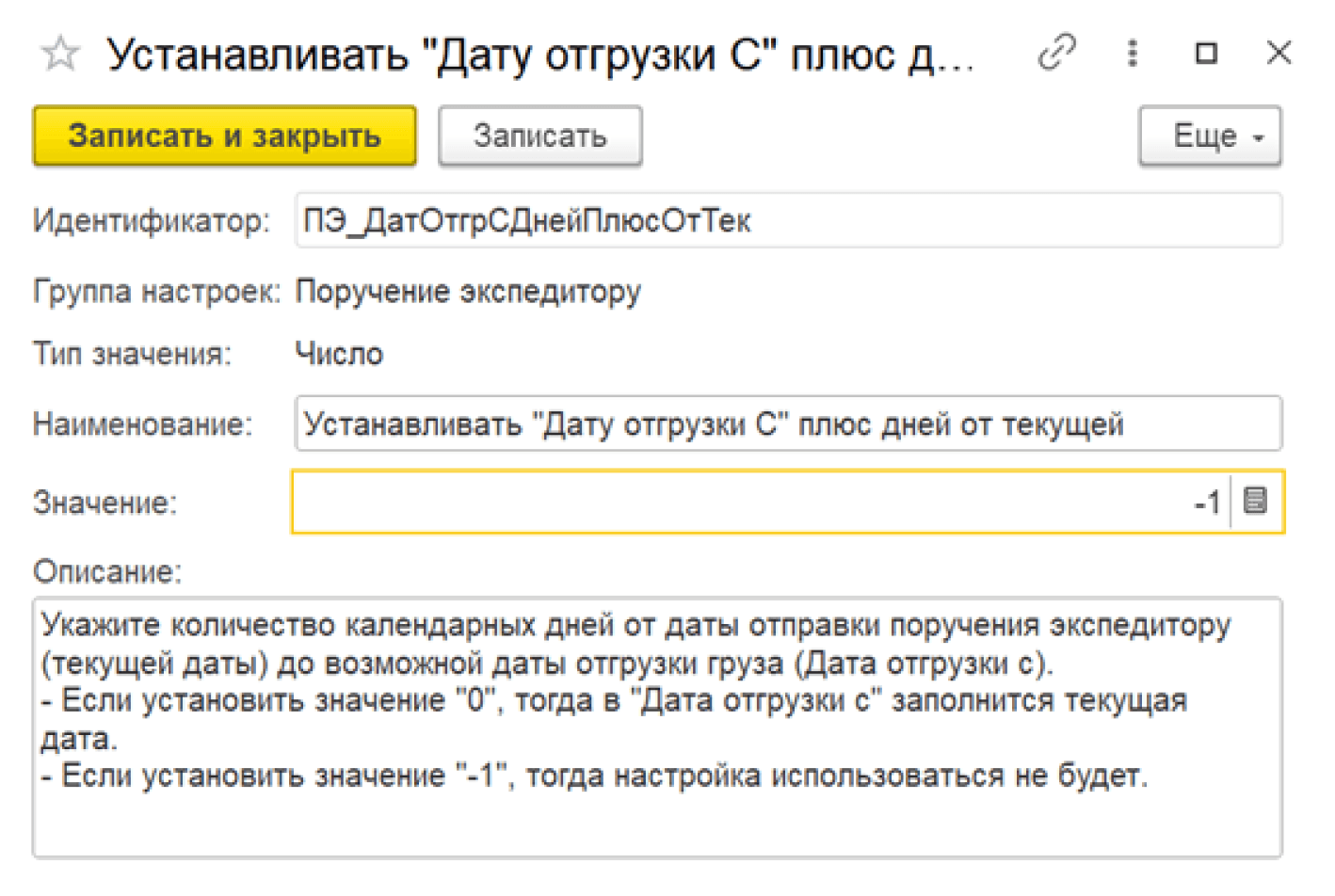Click the Тип значения label
The image size is (1335, 896).
point(132,354)
